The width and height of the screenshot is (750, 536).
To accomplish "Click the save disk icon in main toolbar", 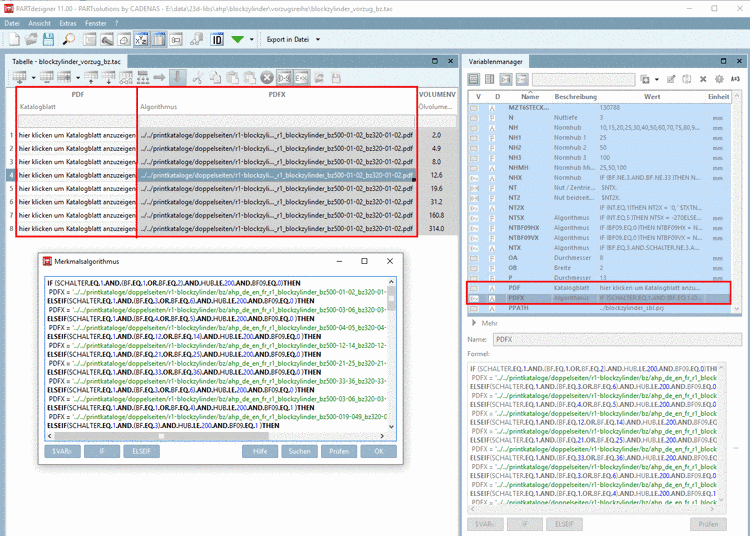I will click(49, 40).
